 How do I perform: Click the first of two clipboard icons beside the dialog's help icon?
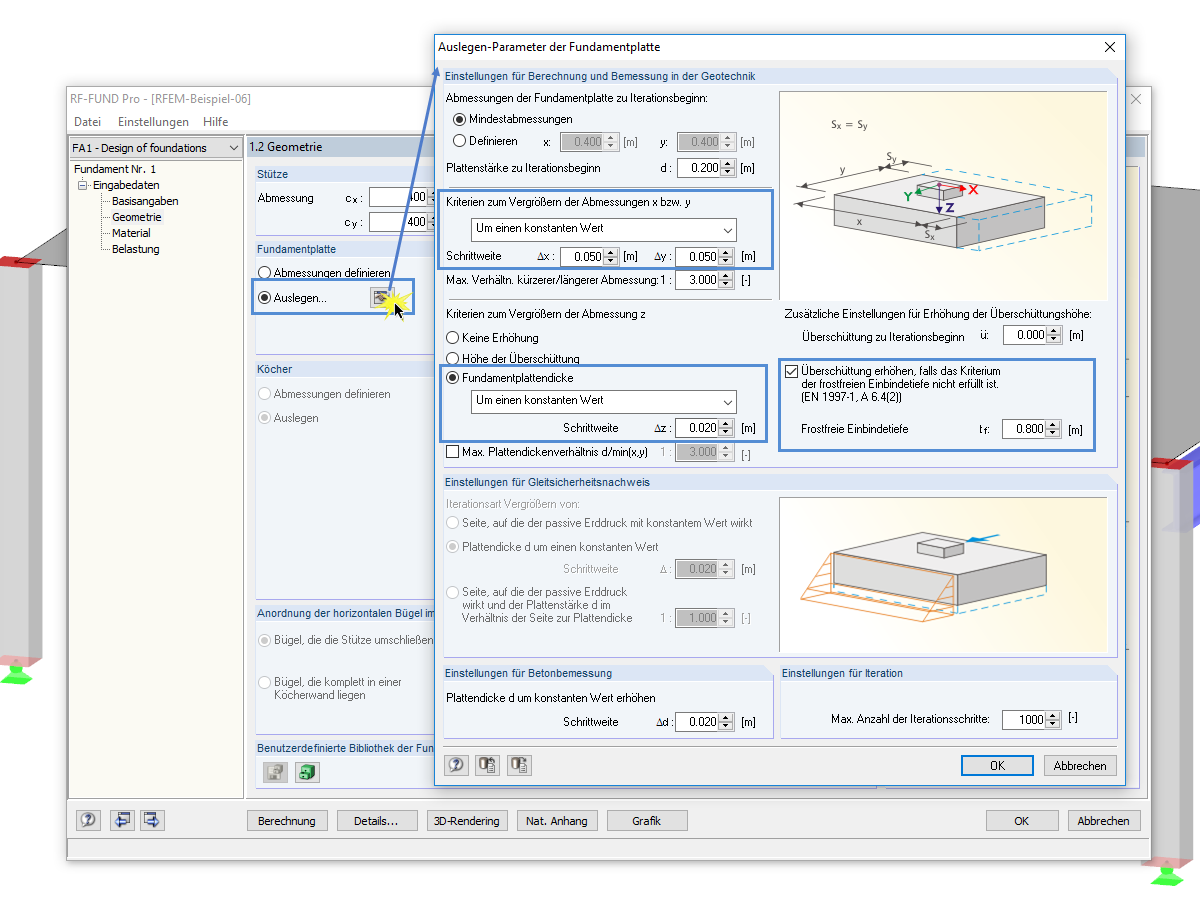click(x=488, y=765)
